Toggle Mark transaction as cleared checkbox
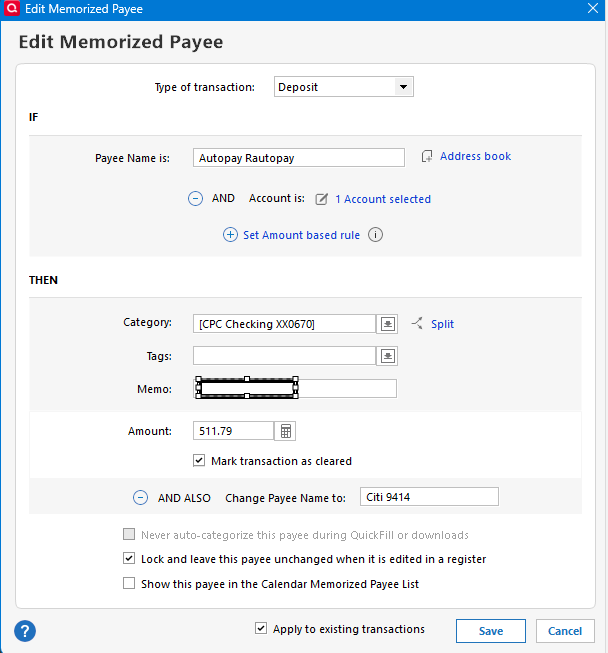The height and width of the screenshot is (653, 608). (x=199, y=461)
